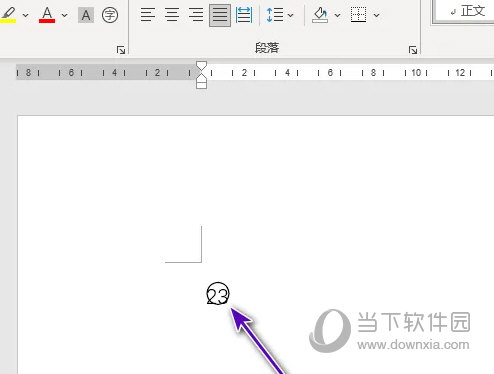Apply the yellow text highlight color
Viewport: 494px width, 374px height.
pyautogui.click(x=8, y=15)
